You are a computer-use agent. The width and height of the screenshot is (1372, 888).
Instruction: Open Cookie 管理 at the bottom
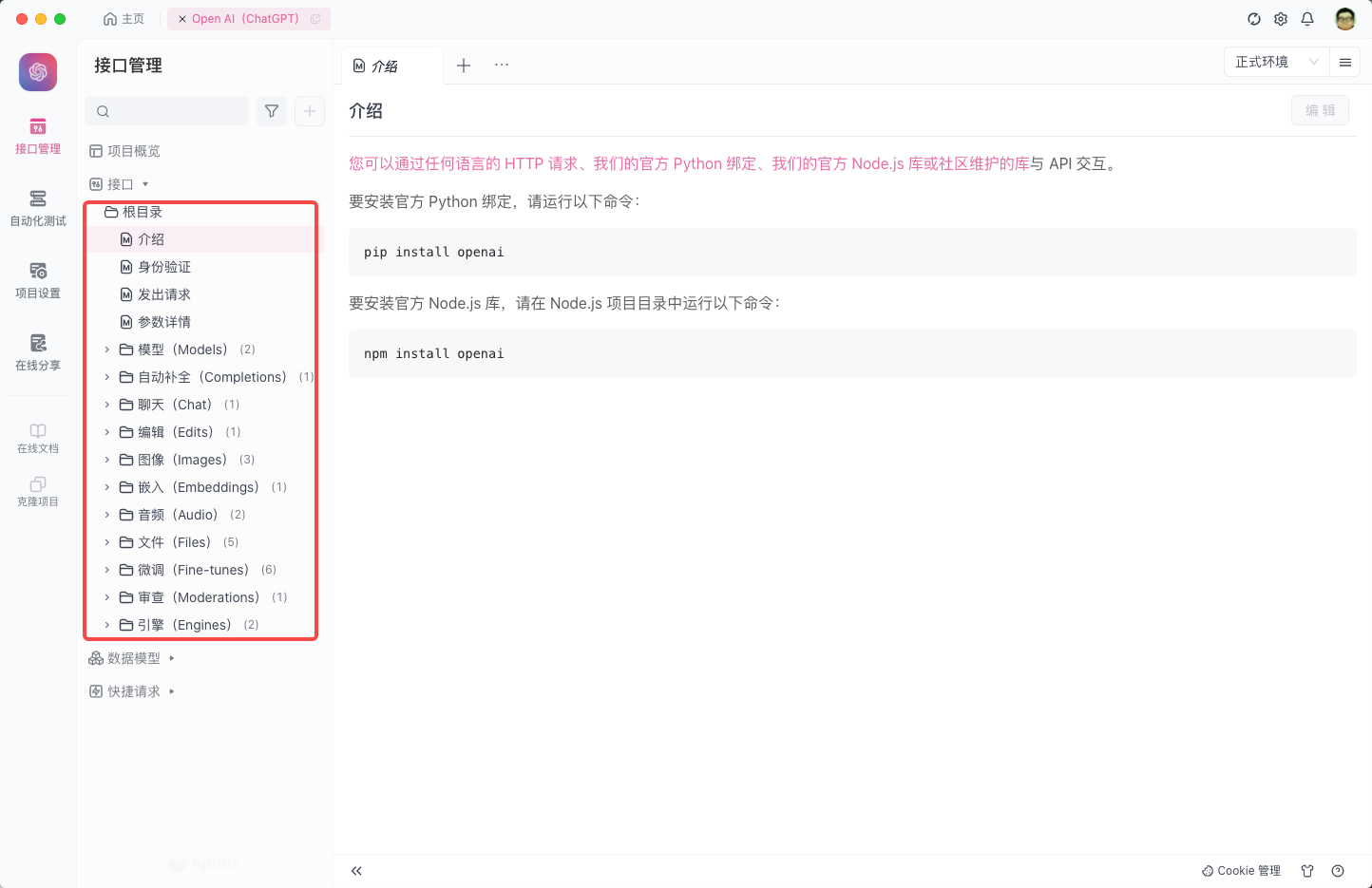point(1241,870)
